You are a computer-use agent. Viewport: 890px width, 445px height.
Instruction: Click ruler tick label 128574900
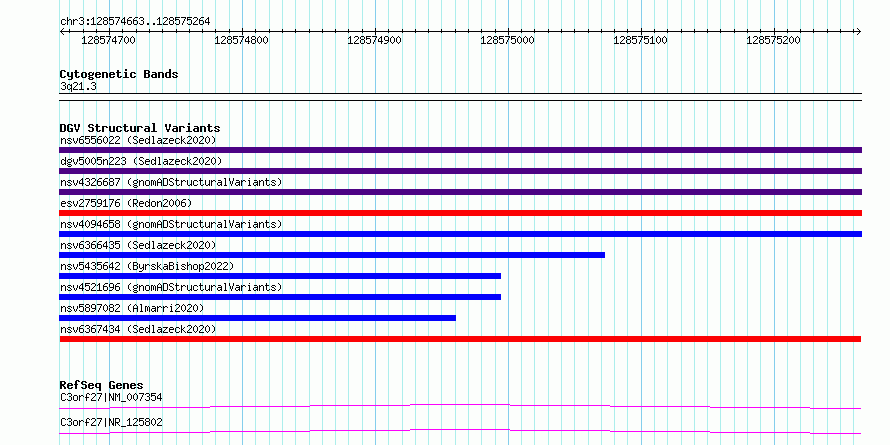click(x=375, y=40)
